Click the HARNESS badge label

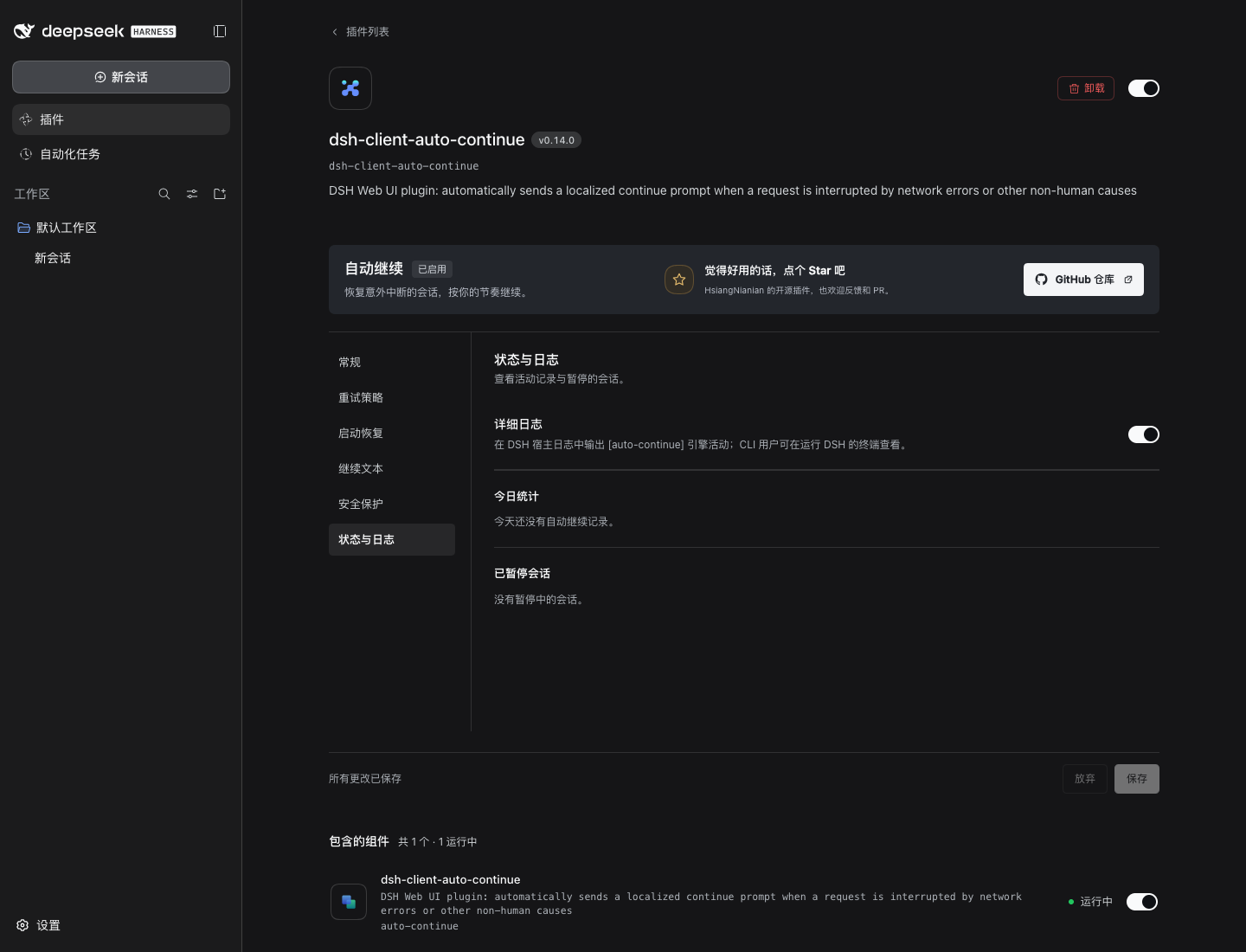[153, 32]
